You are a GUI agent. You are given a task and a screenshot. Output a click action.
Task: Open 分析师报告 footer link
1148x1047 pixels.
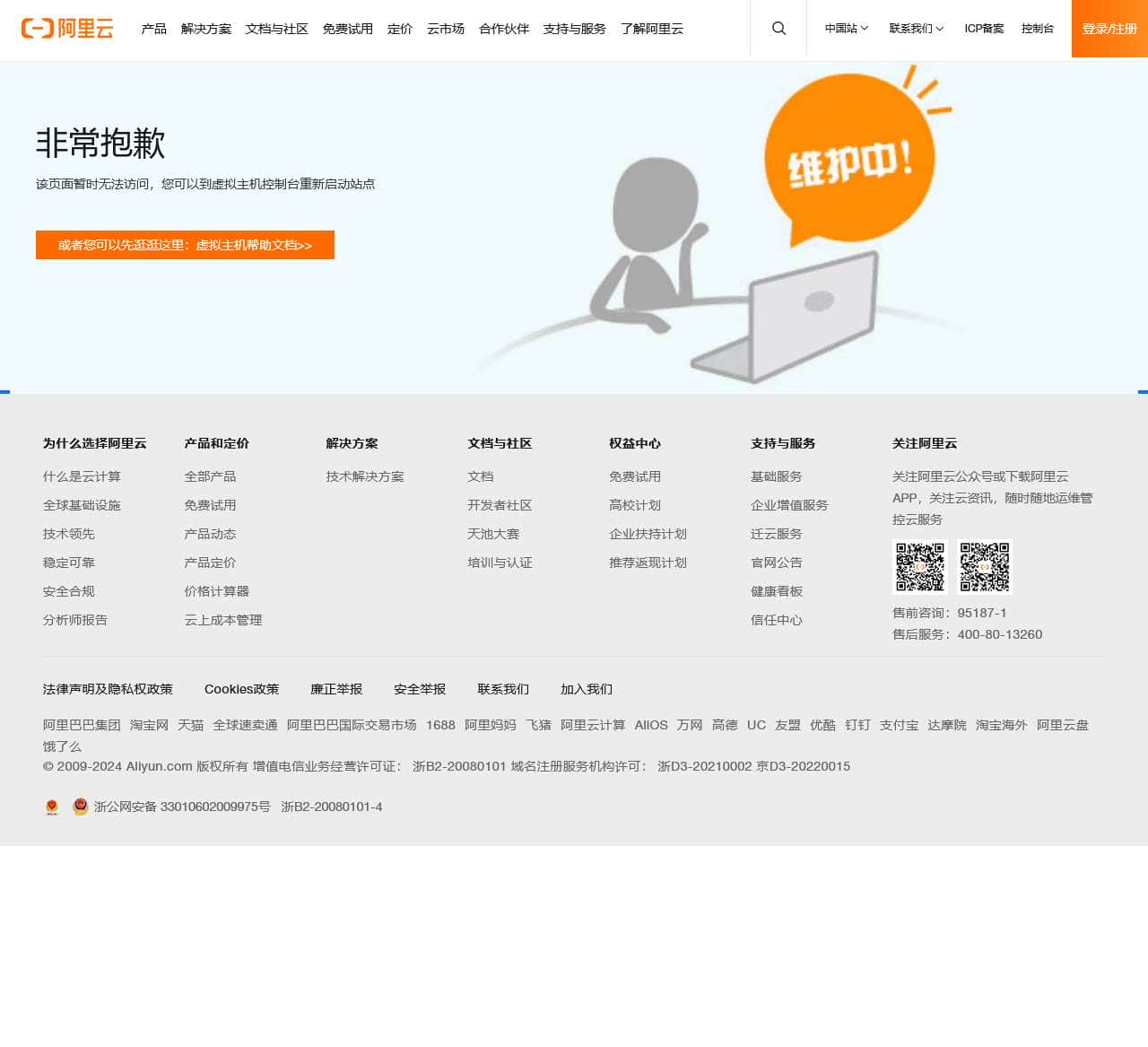click(x=75, y=620)
